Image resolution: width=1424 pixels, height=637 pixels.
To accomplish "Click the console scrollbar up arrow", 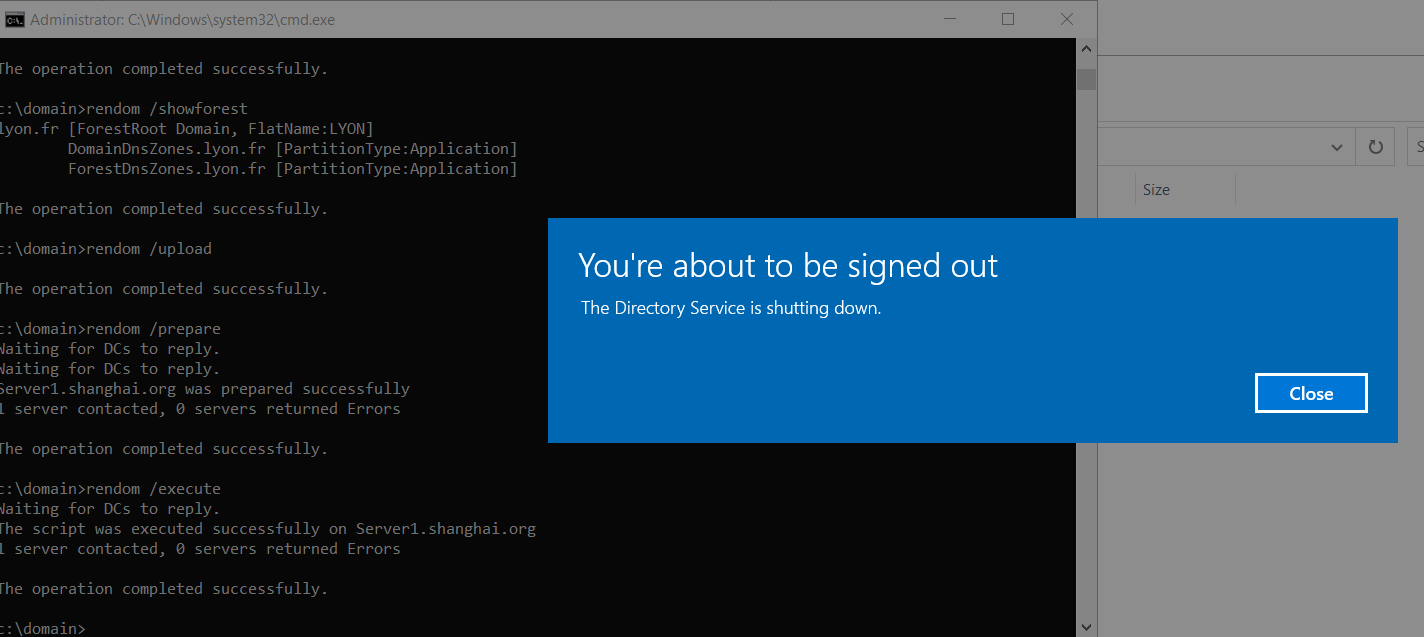I will 1086,48.
